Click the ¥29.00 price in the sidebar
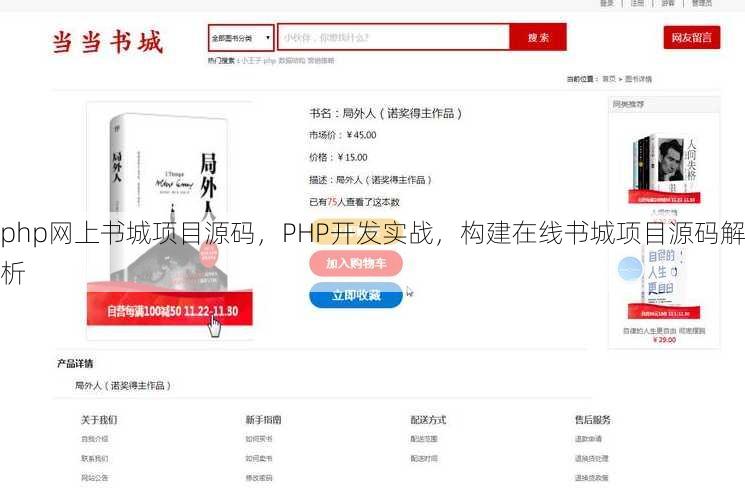 coord(664,340)
